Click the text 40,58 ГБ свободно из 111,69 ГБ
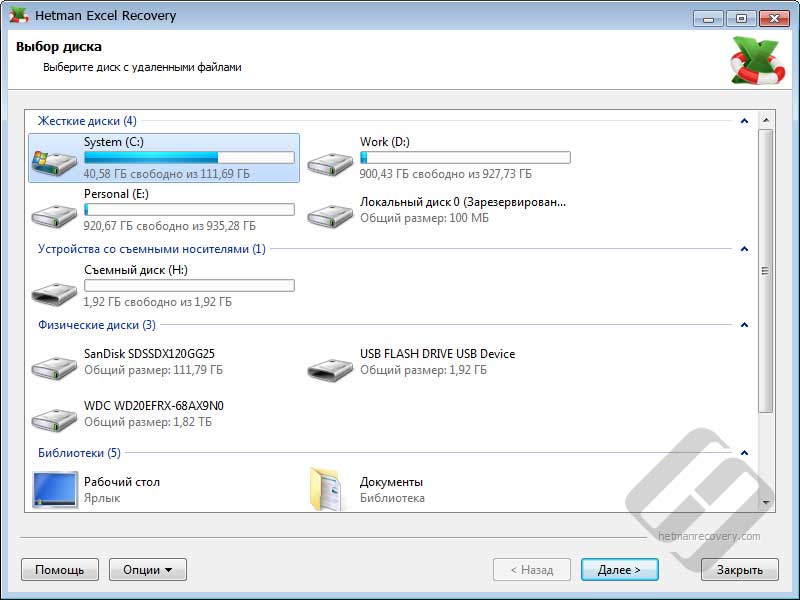Screen dimensions: 800x600 [167, 174]
